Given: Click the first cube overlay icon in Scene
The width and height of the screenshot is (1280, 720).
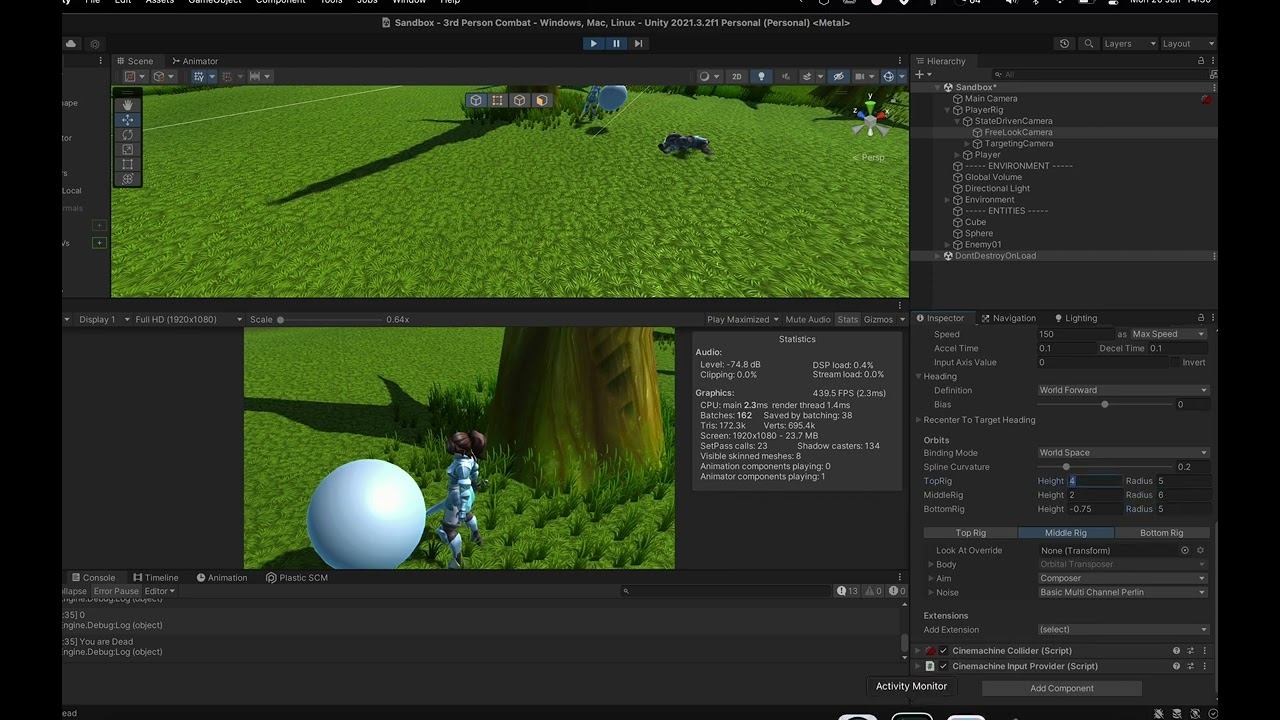Looking at the screenshot, I should pos(476,100).
